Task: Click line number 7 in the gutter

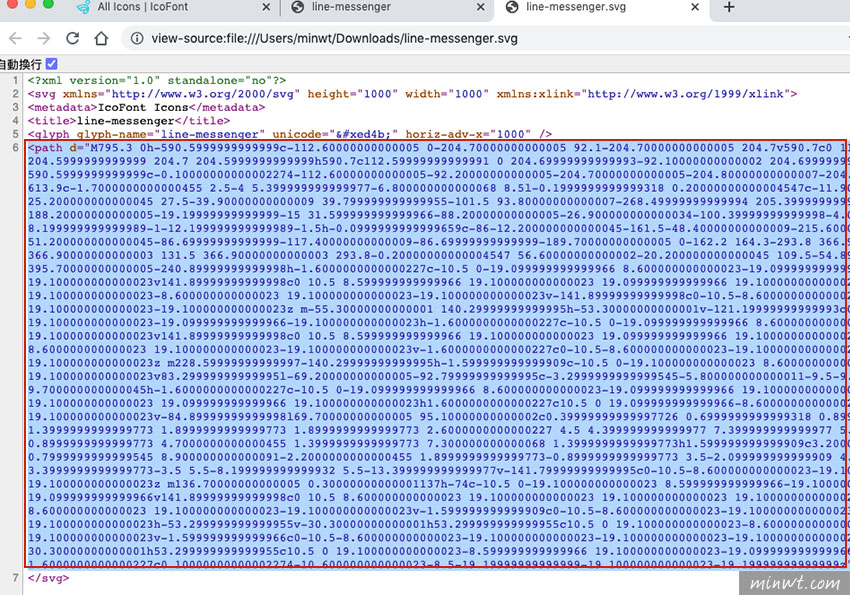Action: 16,578
